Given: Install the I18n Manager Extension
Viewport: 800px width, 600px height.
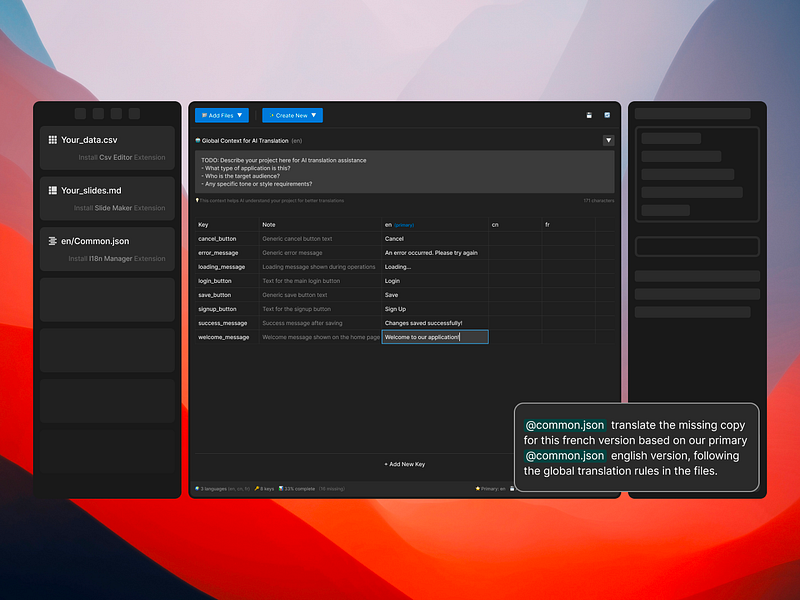Looking at the screenshot, I should pos(117,259).
